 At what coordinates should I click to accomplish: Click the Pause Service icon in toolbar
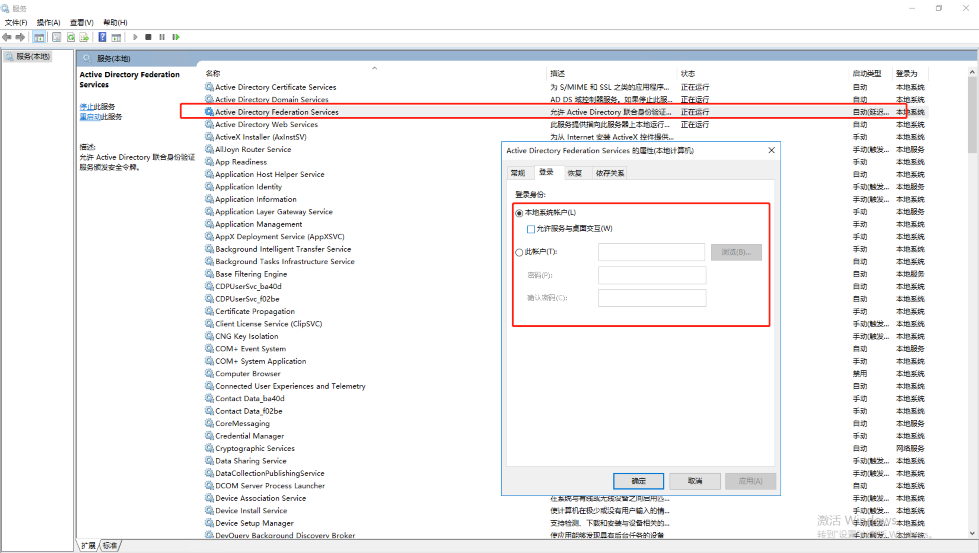coord(162,37)
